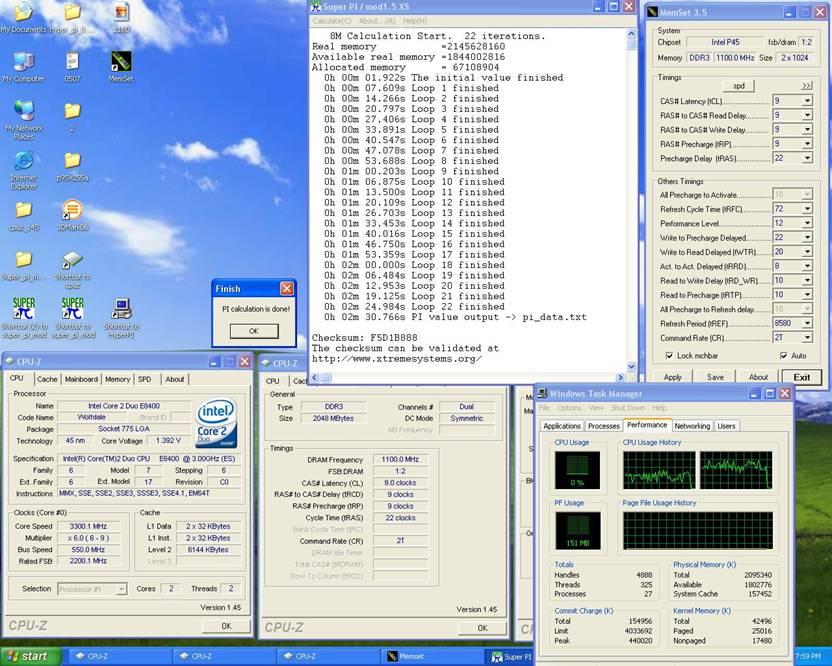Screen dimensions: 832x666
Task: Open the RAS# to CAS# Write Delay dropdown
Action: (807, 129)
